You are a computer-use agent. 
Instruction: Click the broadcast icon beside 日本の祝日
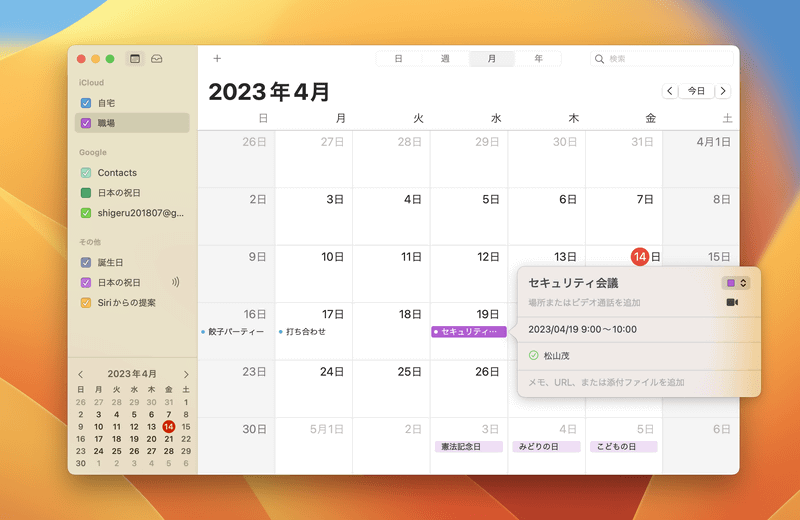pos(176,282)
